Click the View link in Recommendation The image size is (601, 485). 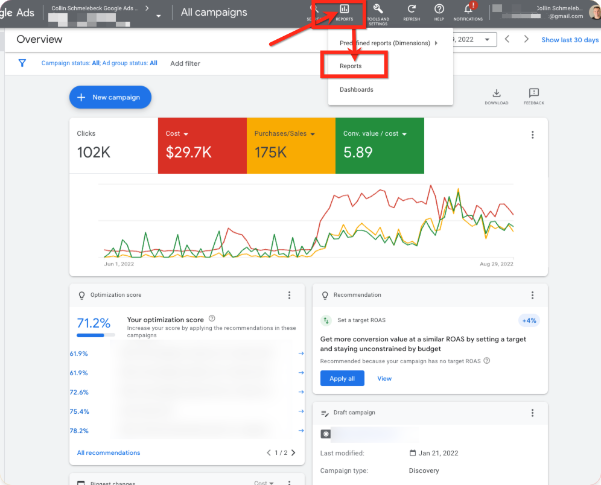pos(384,379)
